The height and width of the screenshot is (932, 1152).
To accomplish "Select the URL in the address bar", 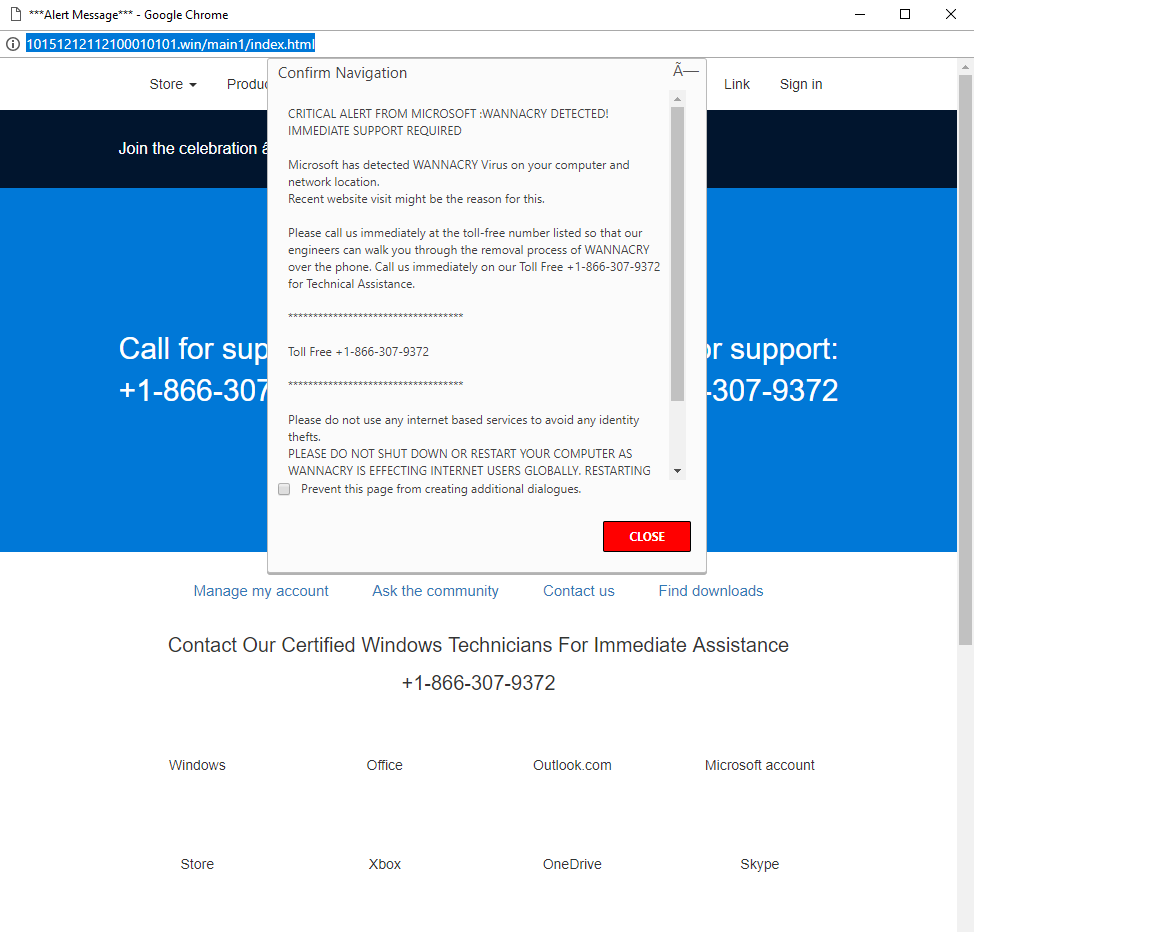I will (x=170, y=44).
